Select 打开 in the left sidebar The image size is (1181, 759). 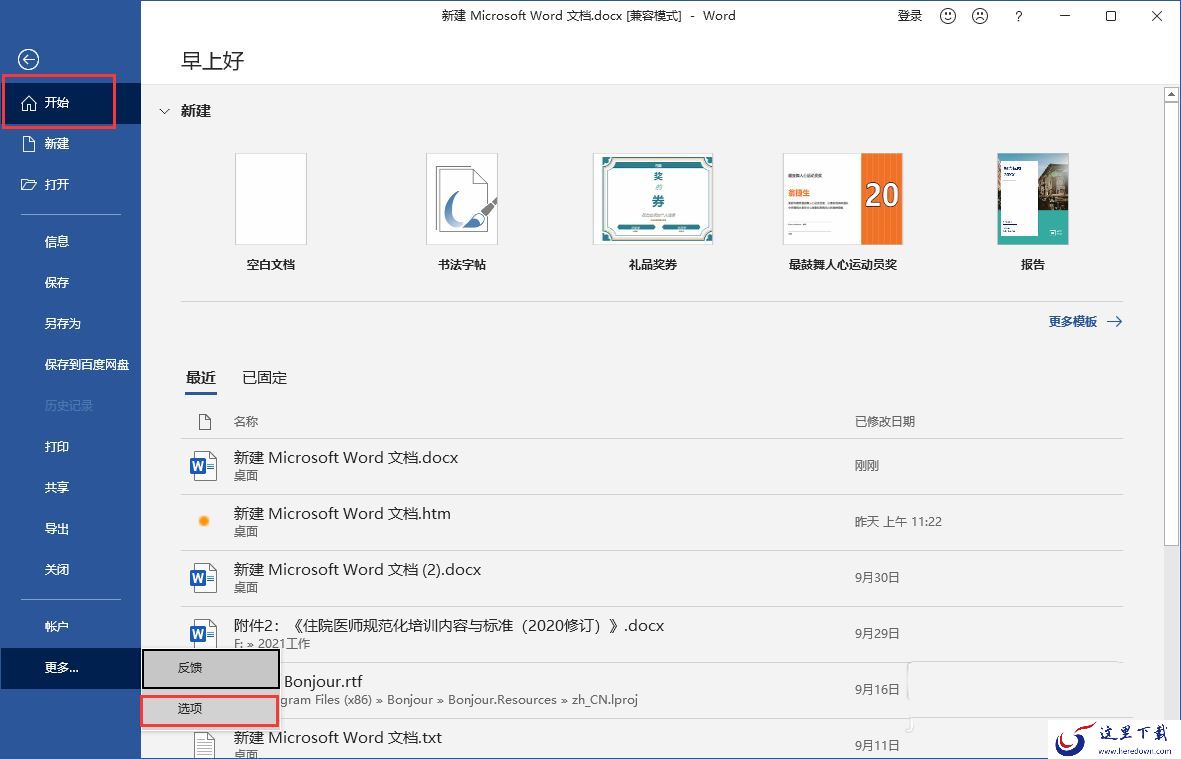[x=71, y=184]
